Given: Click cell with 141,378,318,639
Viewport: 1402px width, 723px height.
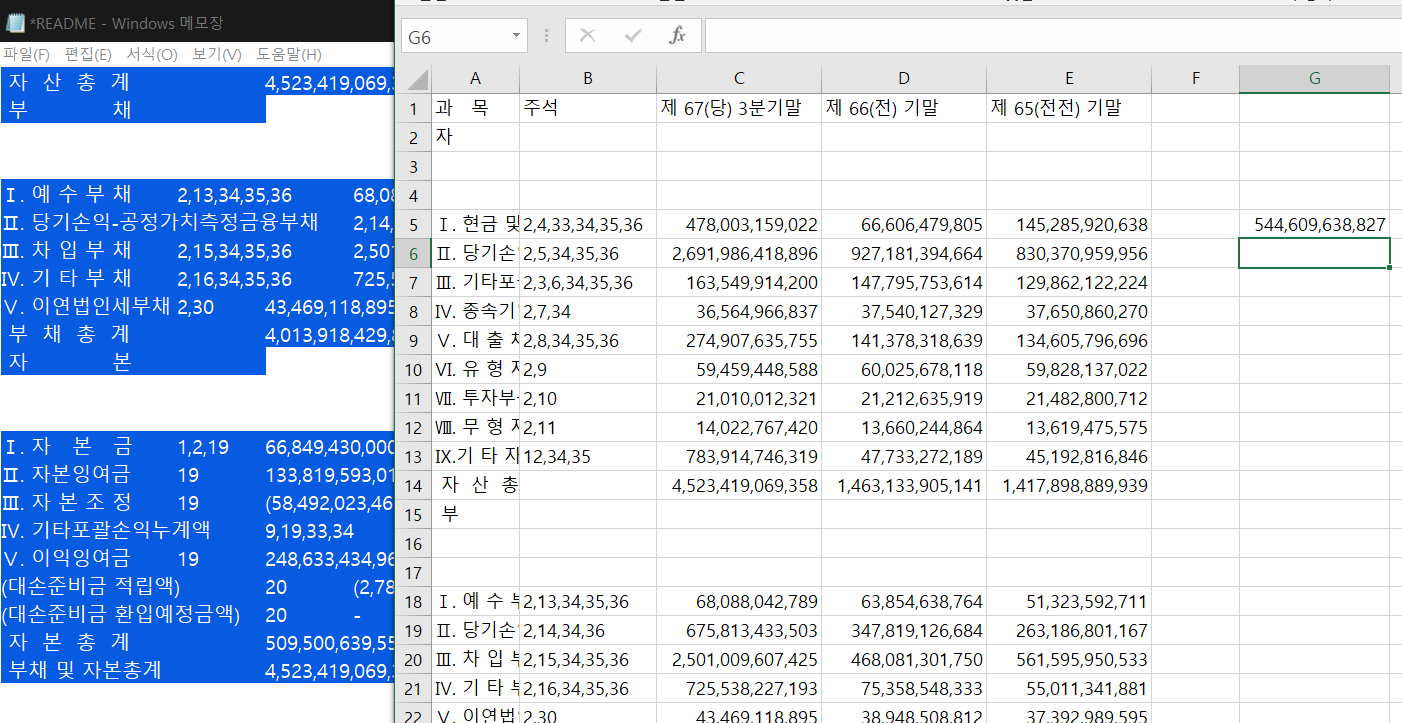Looking at the screenshot, I should click(x=904, y=340).
